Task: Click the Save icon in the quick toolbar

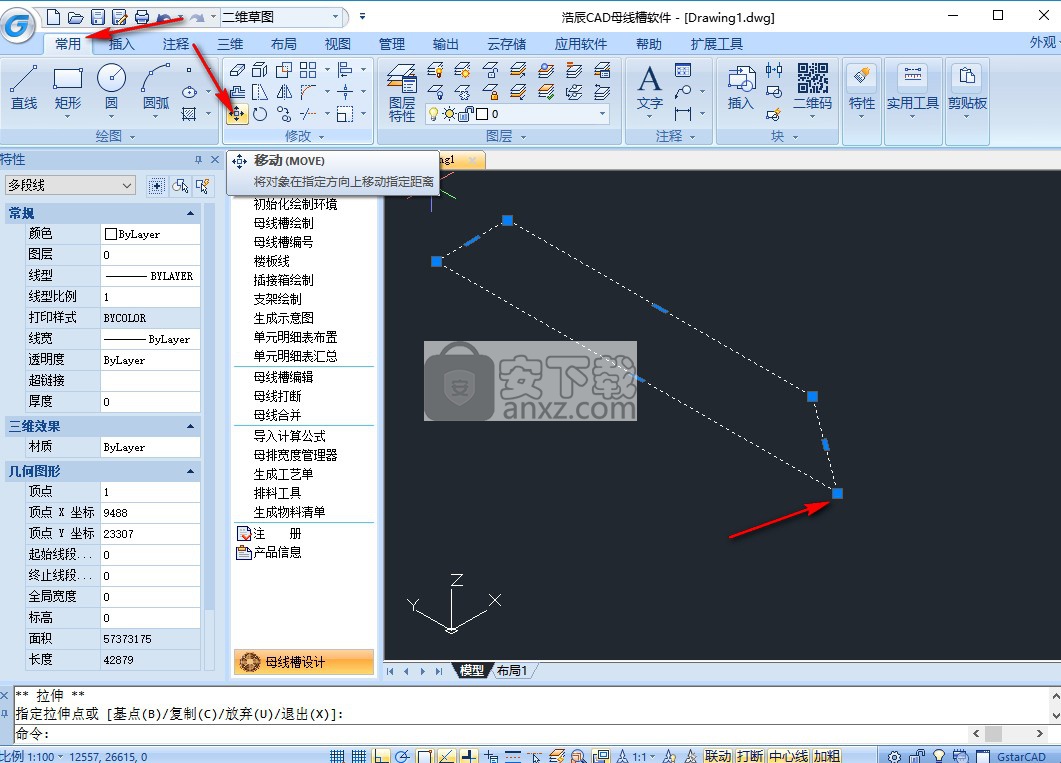Action: coord(97,17)
